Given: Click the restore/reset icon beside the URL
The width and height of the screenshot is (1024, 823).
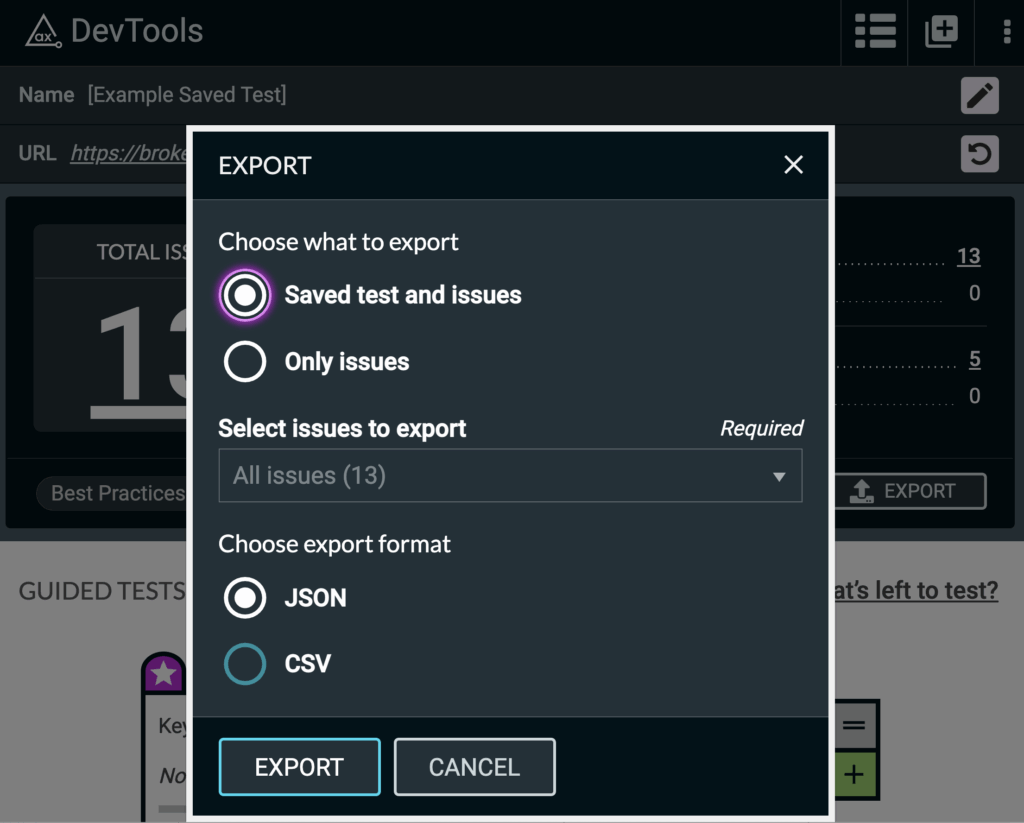Looking at the screenshot, I should (x=979, y=153).
